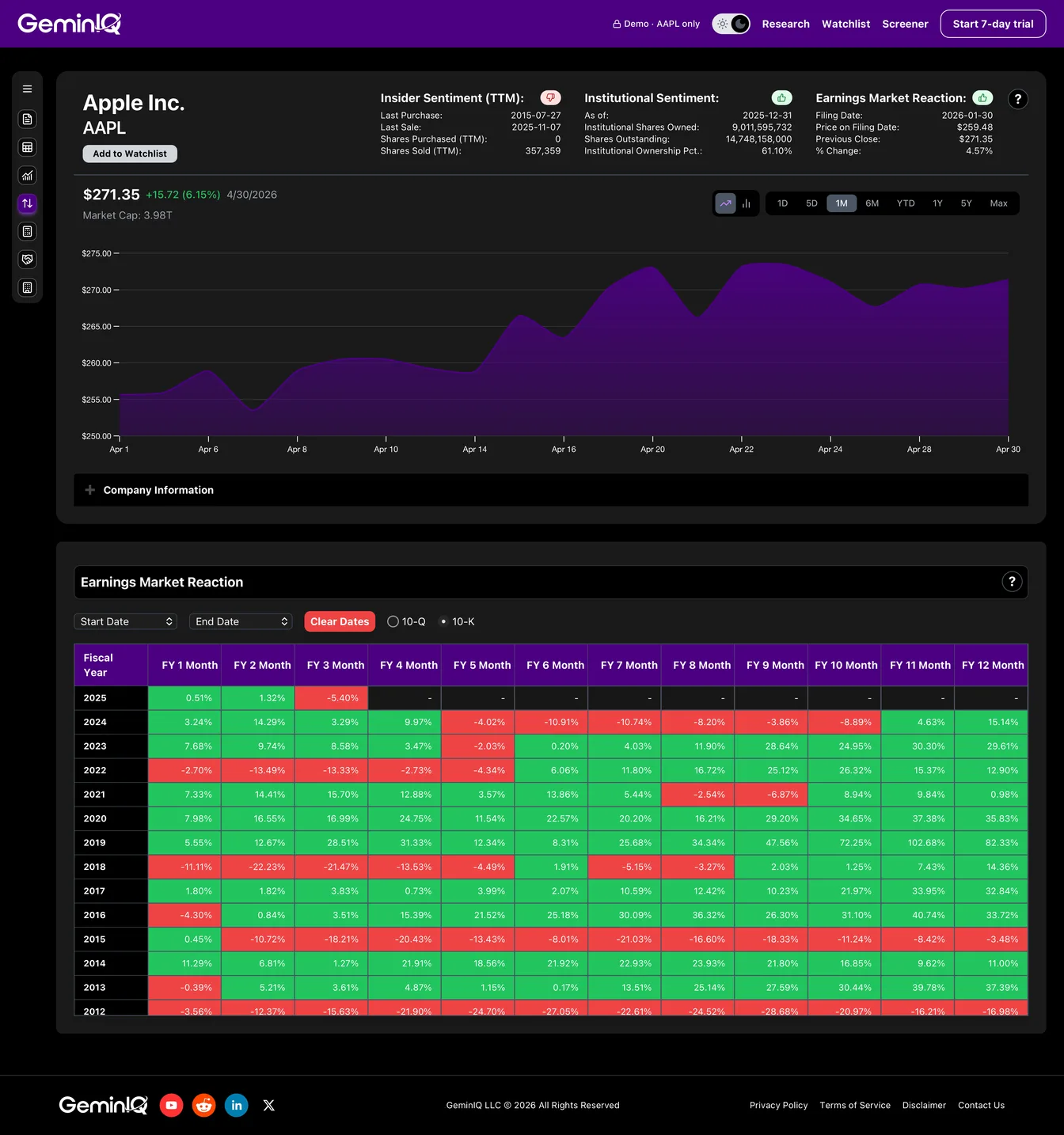Viewport: 1064px width, 1135px height.
Task: Select the Max chart range
Action: tap(999, 203)
